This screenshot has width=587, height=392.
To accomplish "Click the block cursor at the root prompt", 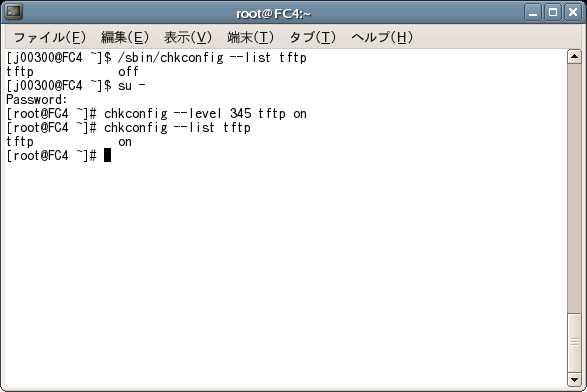I will pyautogui.click(x=107, y=155).
